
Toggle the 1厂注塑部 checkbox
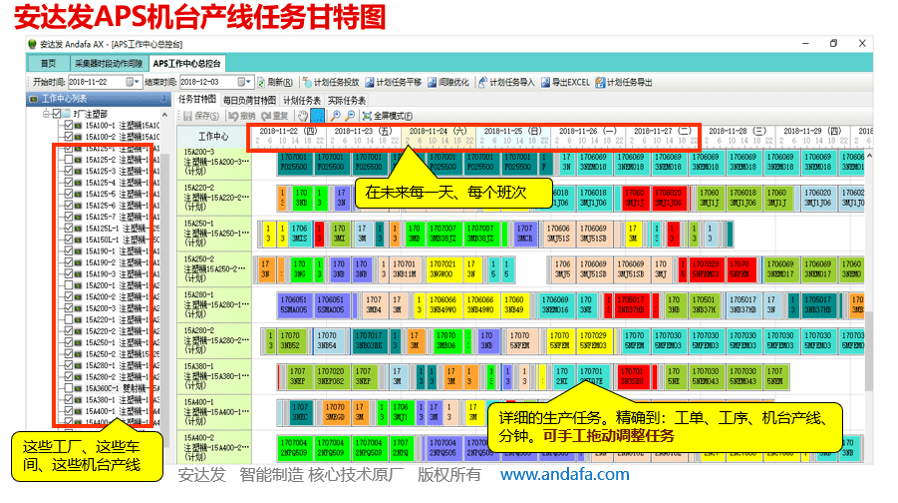tap(57, 114)
